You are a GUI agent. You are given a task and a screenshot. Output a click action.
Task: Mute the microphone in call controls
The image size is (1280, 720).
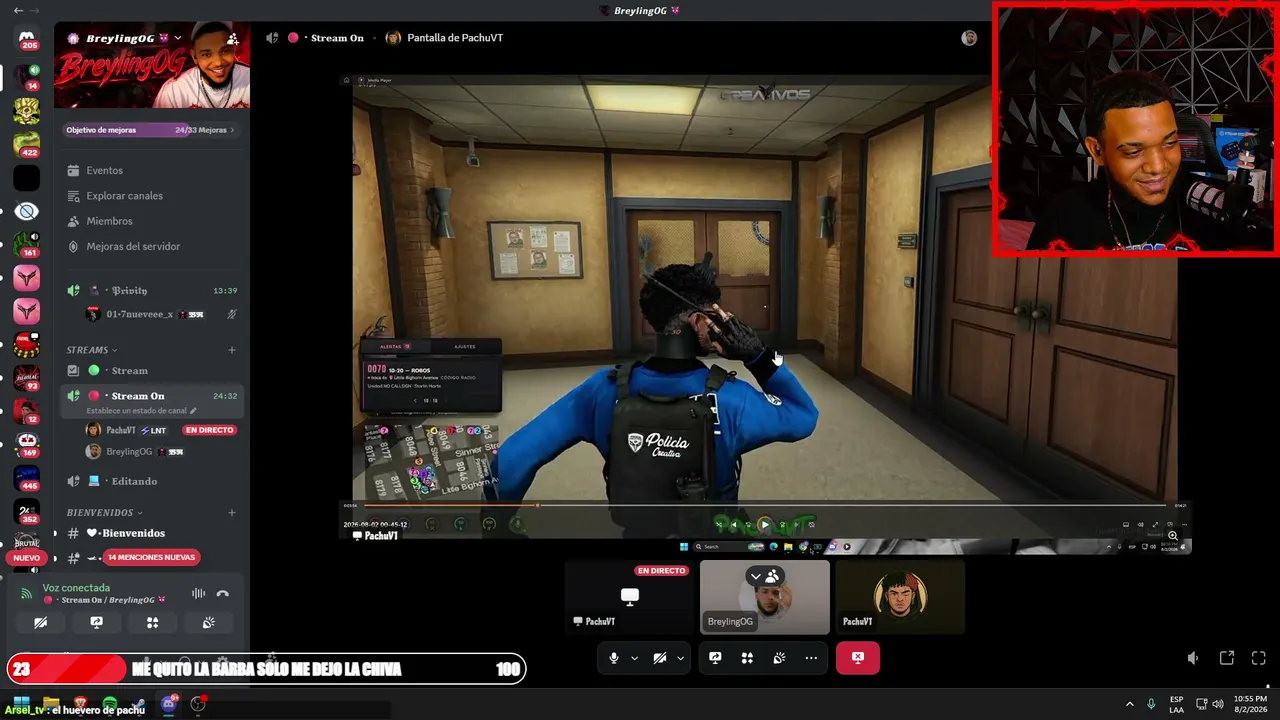click(614, 658)
